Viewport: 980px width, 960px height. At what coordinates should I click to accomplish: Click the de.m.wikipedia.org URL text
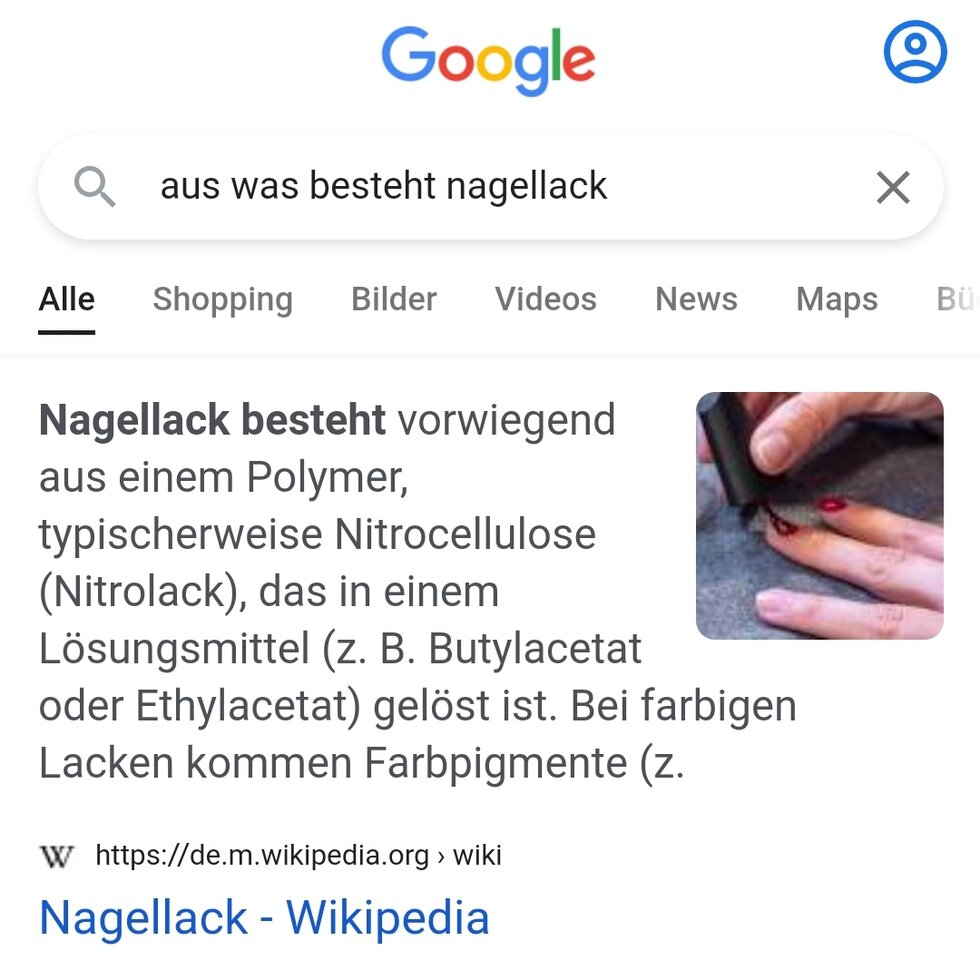(x=262, y=856)
